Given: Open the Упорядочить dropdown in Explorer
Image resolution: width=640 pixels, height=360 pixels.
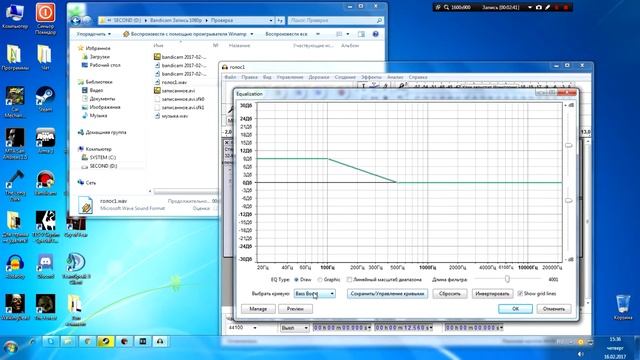Looking at the screenshot, I should point(93,34).
